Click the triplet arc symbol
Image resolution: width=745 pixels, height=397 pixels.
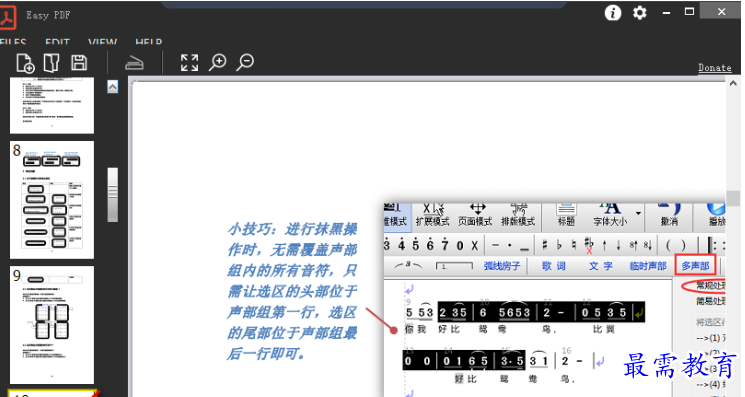(x=408, y=265)
